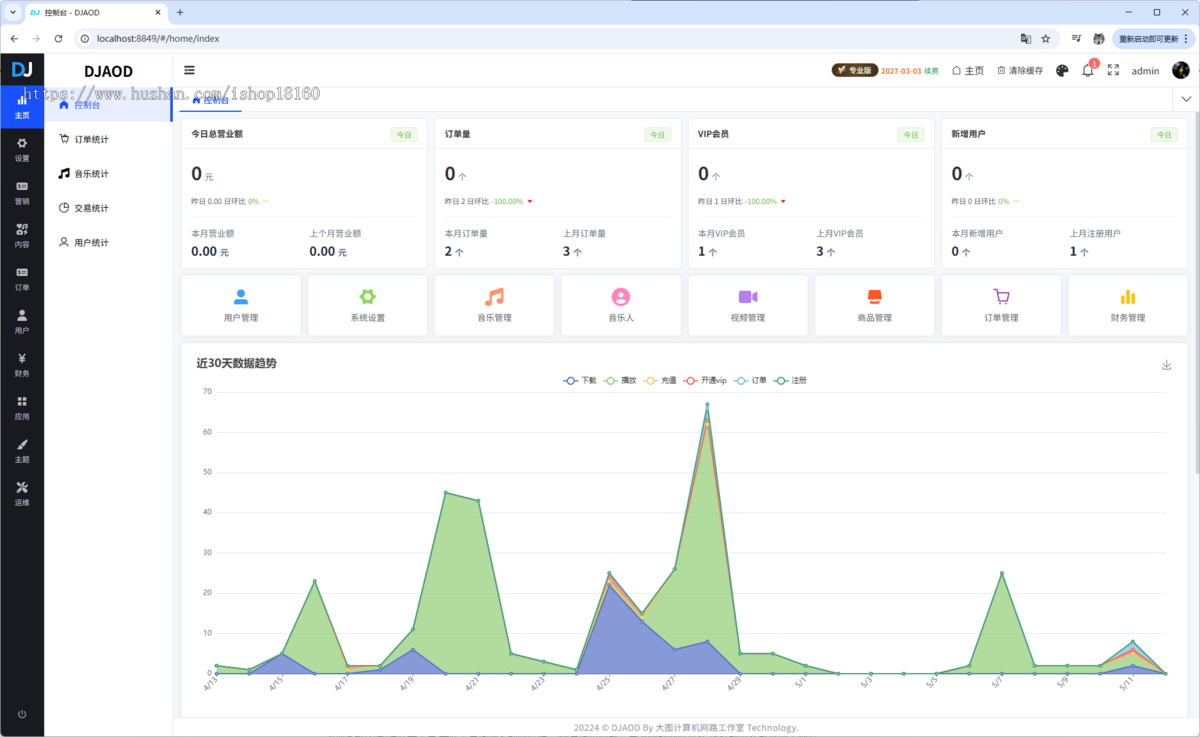Expand the tab bar chevron dropdown
1200x737 pixels.
tap(1186, 99)
